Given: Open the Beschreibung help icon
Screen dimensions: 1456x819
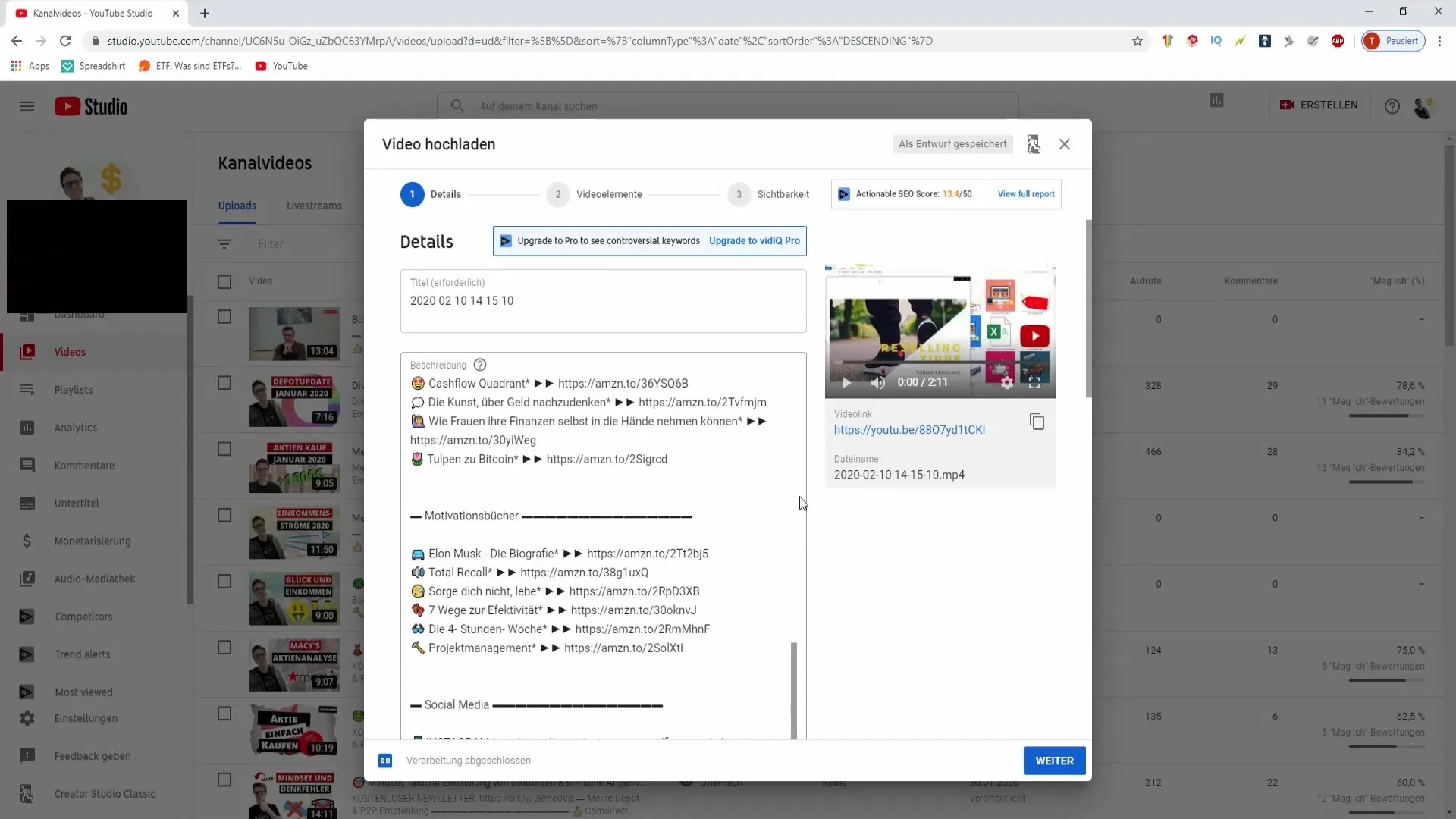Looking at the screenshot, I should click(x=480, y=365).
